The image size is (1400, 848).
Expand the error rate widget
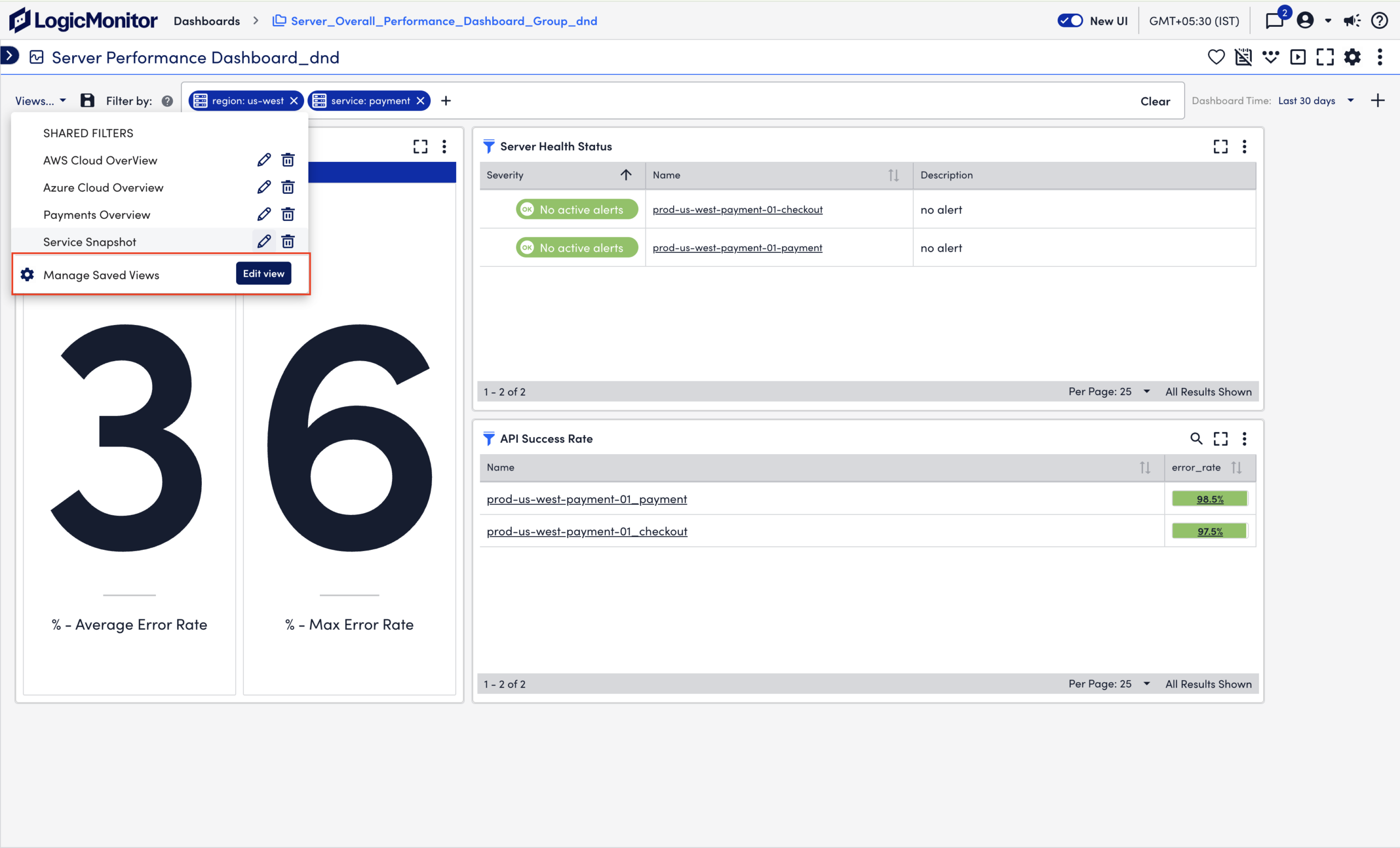(x=421, y=147)
